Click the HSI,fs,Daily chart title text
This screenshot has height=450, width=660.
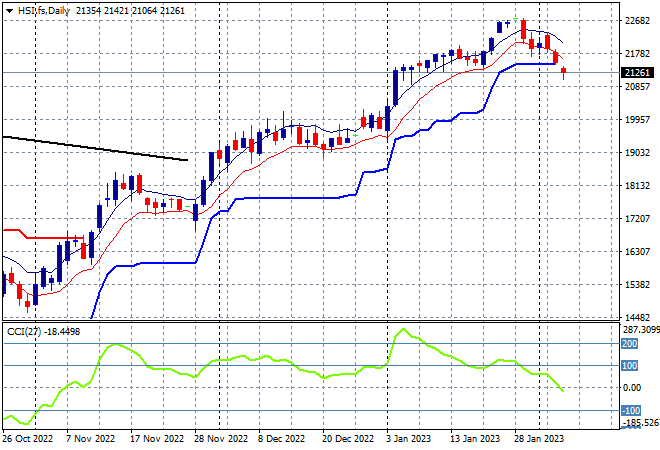pyautogui.click(x=44, y=11)
